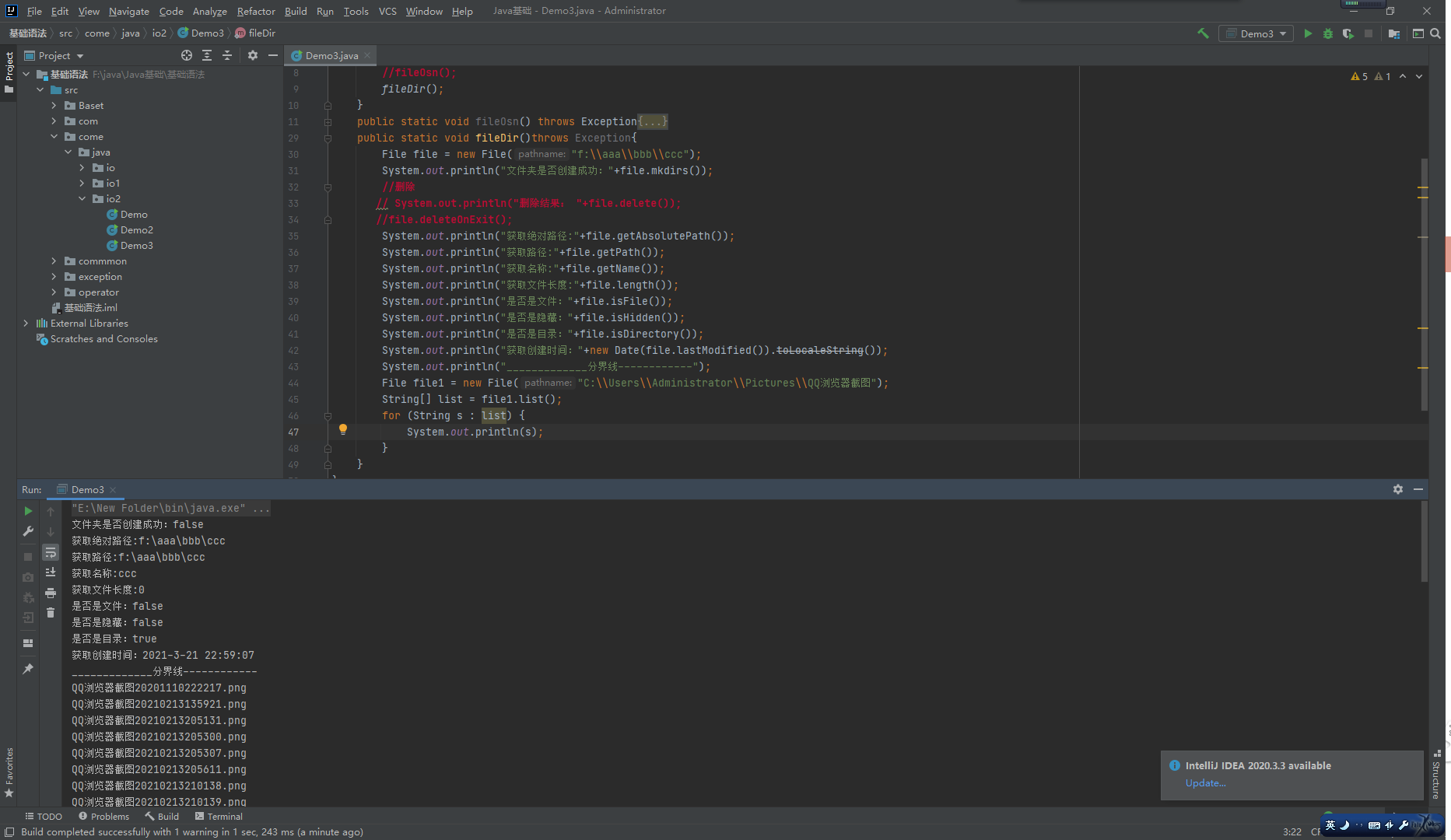
Task: Restore layout icon in Run panel
Action: tap(28, 643)
